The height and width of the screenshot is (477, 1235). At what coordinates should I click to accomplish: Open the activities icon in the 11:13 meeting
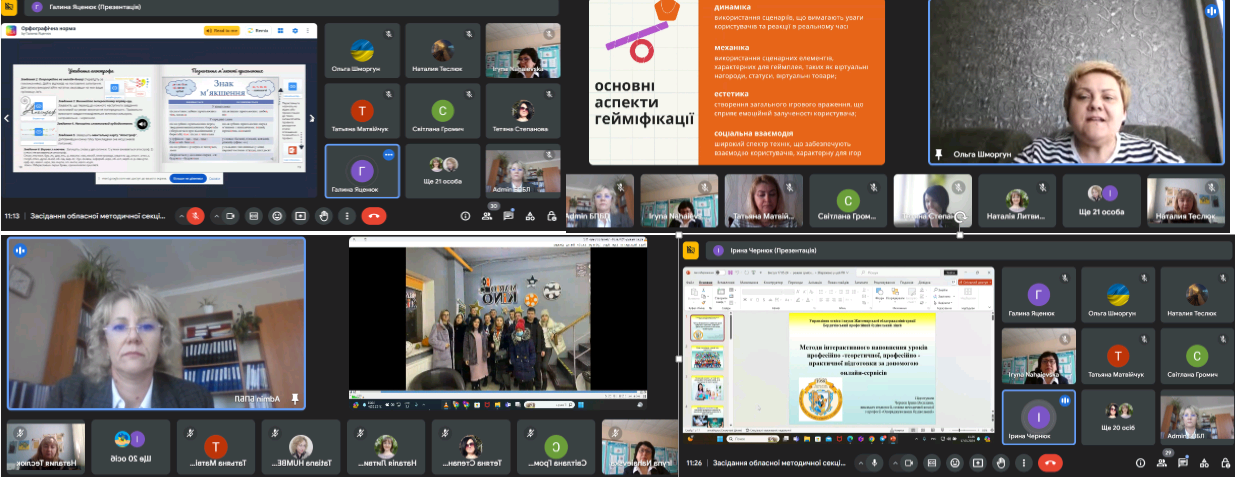click(x=530, y=215)
